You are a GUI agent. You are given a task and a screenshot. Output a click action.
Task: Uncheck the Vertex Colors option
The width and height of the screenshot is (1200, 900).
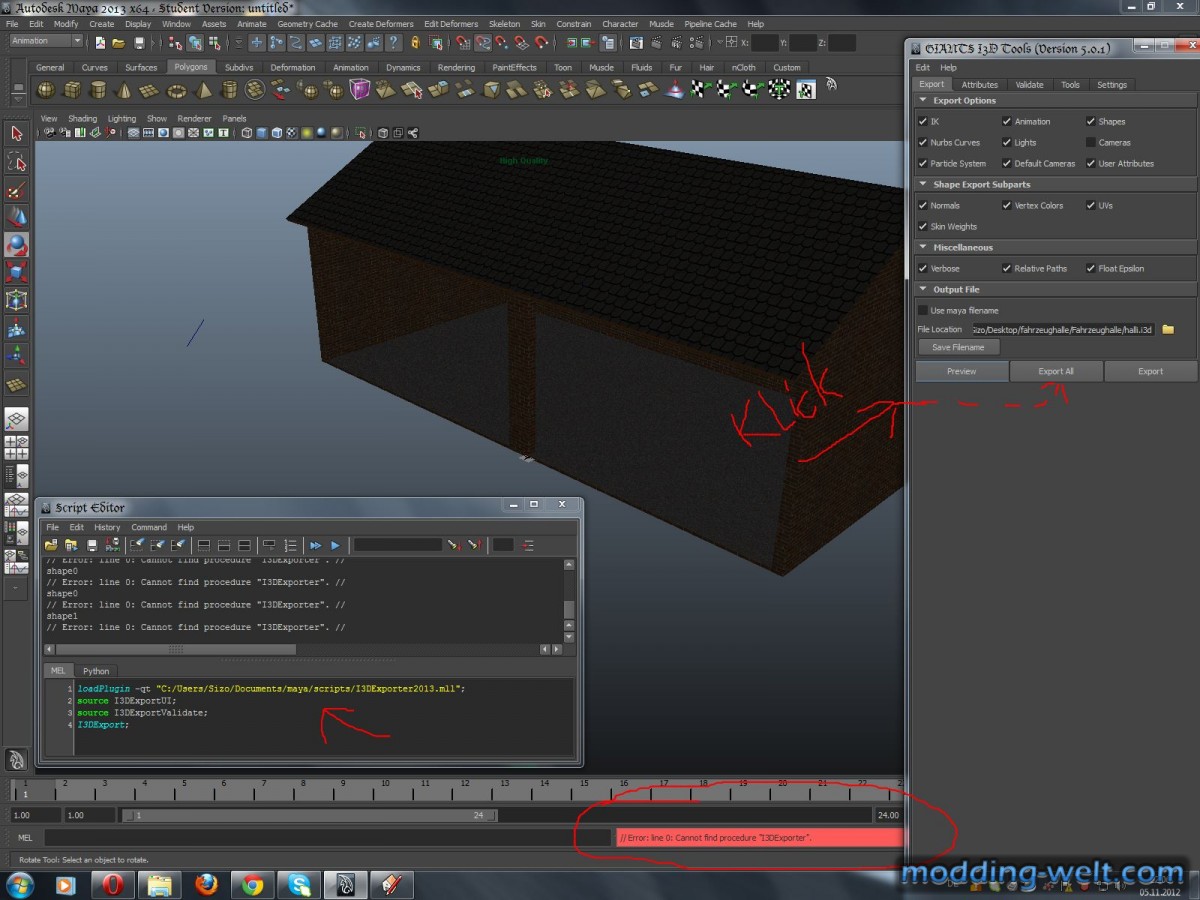(x=1007, y=205)
